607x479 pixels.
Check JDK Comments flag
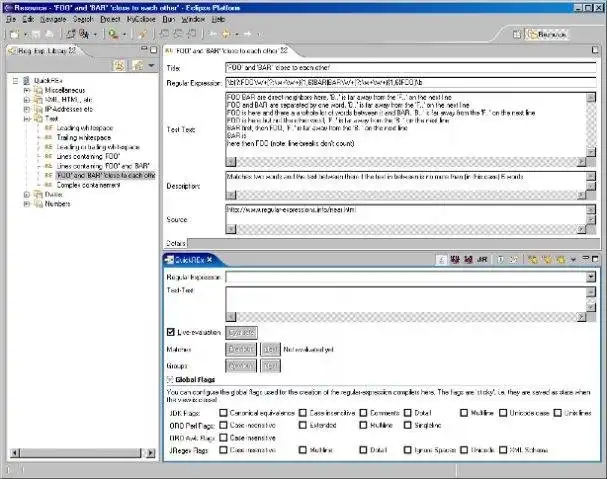(363, 413)
